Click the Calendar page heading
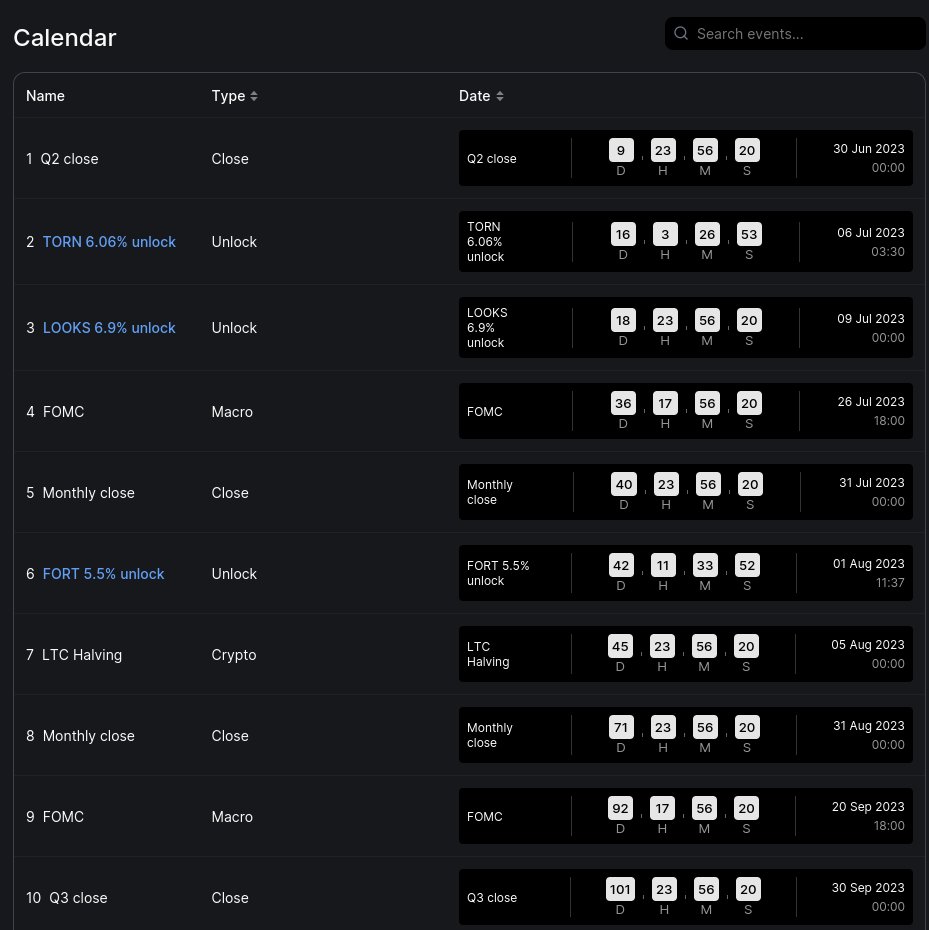 click(65, 38)
